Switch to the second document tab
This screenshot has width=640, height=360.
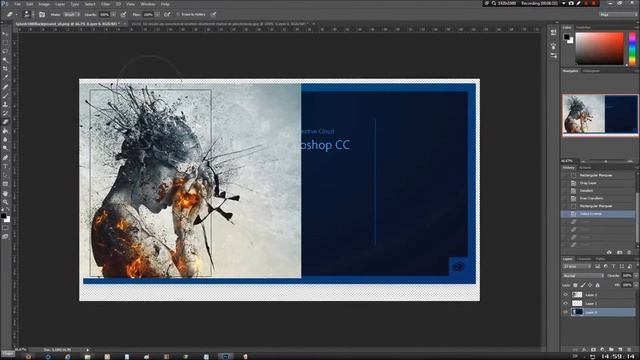[221, 24]
